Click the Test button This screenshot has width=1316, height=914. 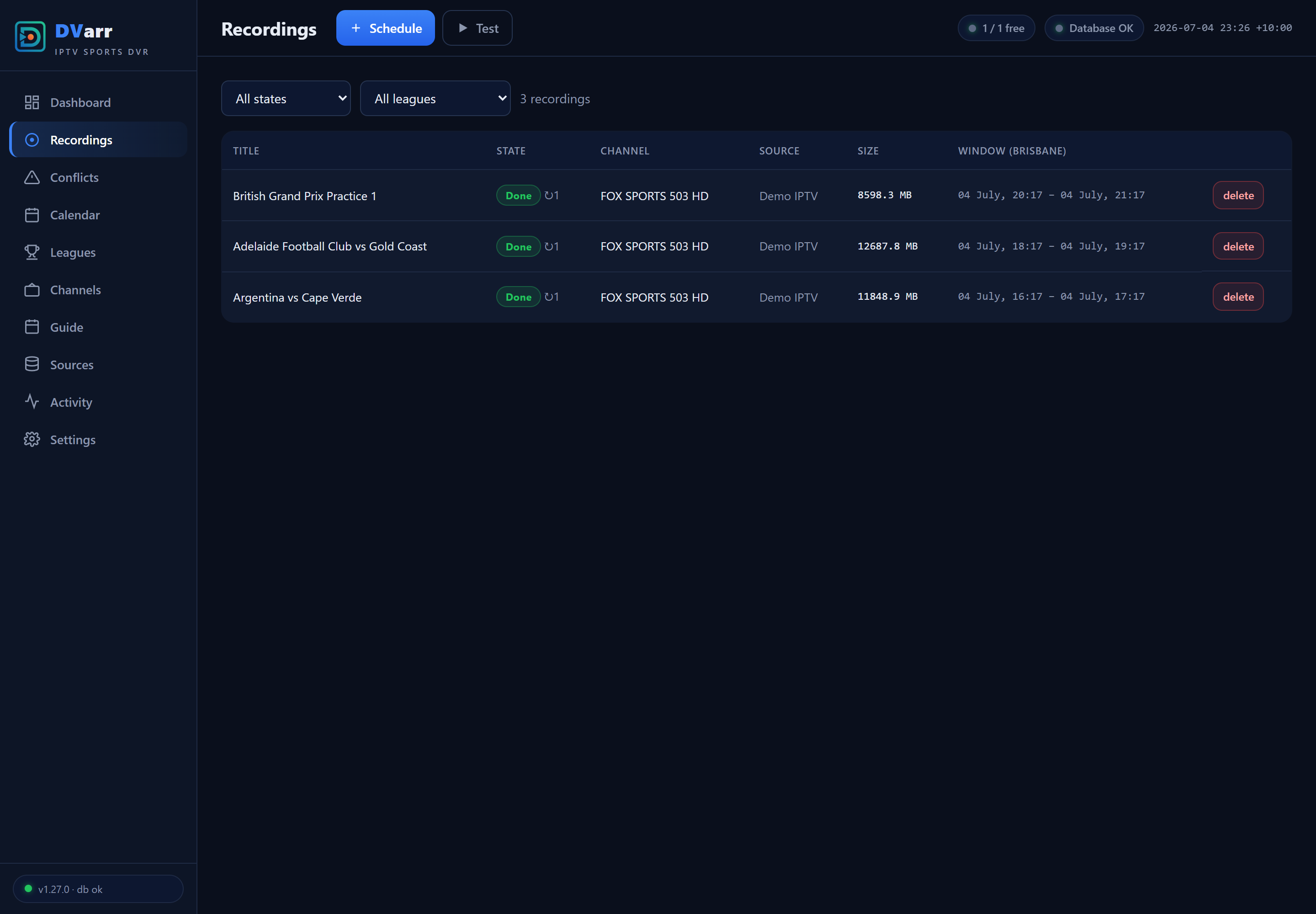pos(477,28)
